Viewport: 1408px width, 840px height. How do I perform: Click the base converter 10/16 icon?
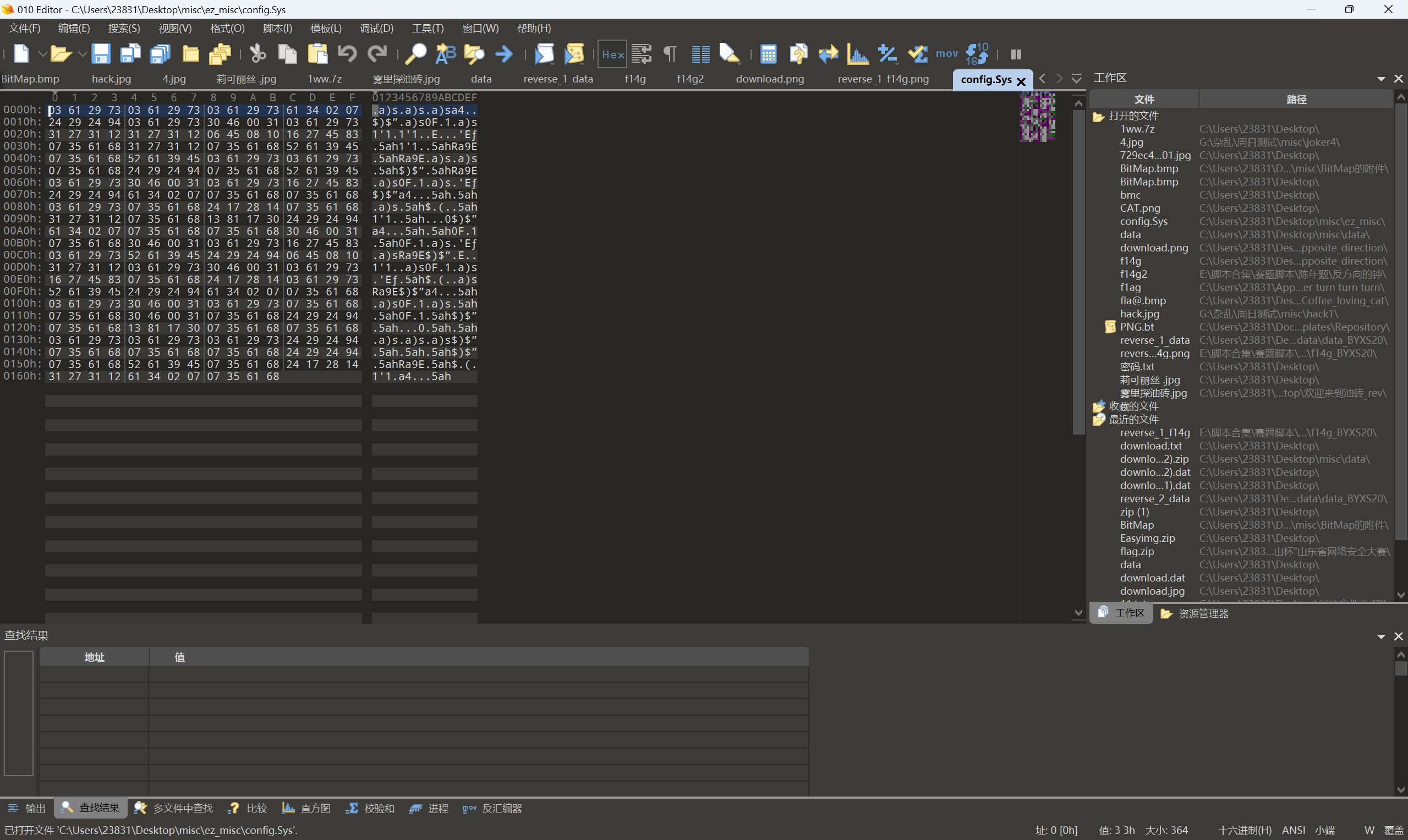pos(977,54)
